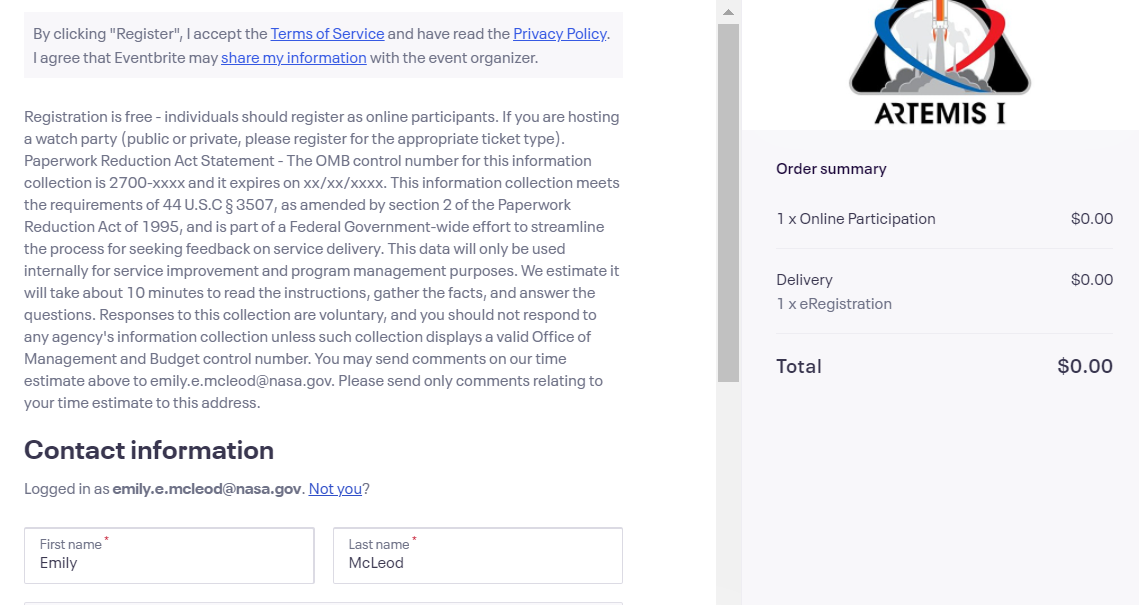Click the Total label in the order summary
The image size is (1139, 605).
799,366
